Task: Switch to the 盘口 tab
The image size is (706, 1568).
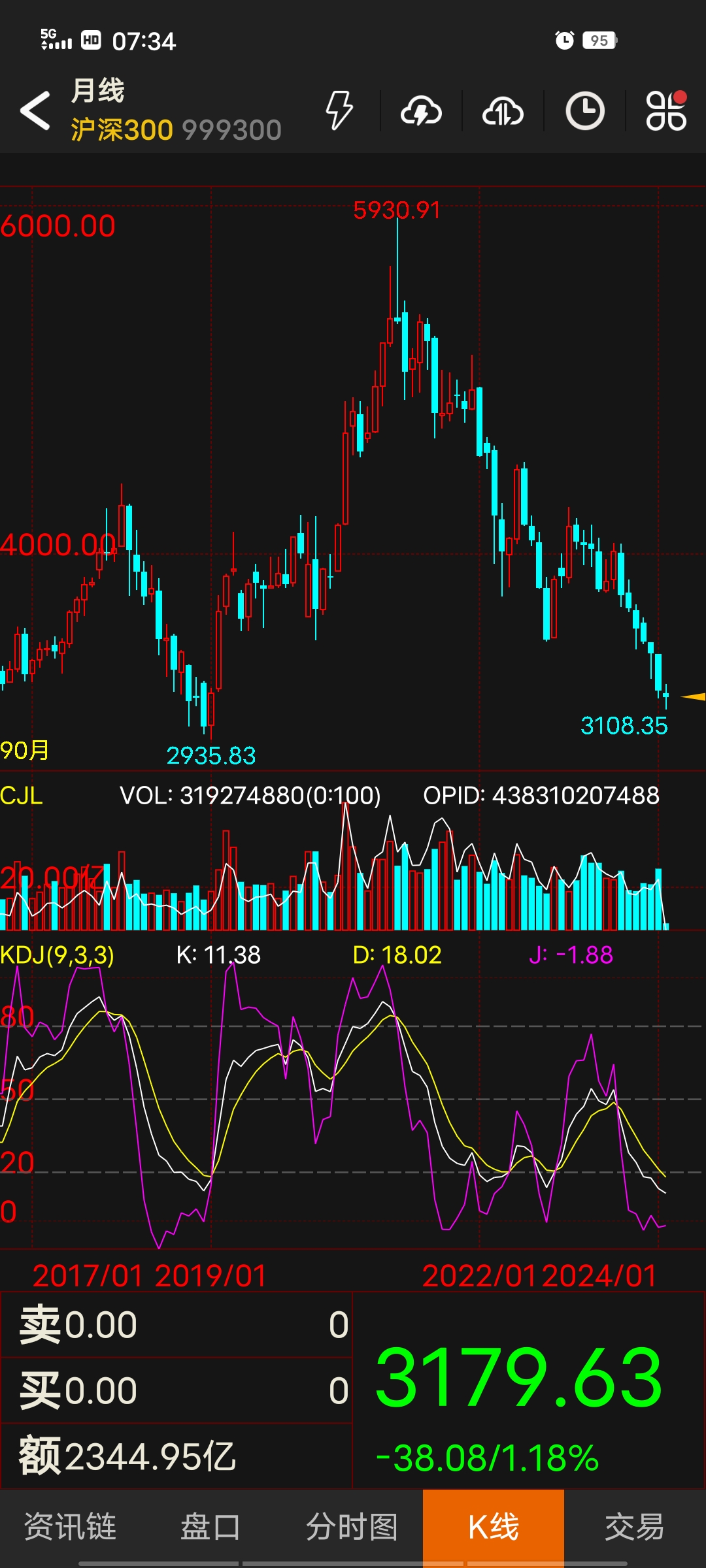Action: coord(211,1527)
